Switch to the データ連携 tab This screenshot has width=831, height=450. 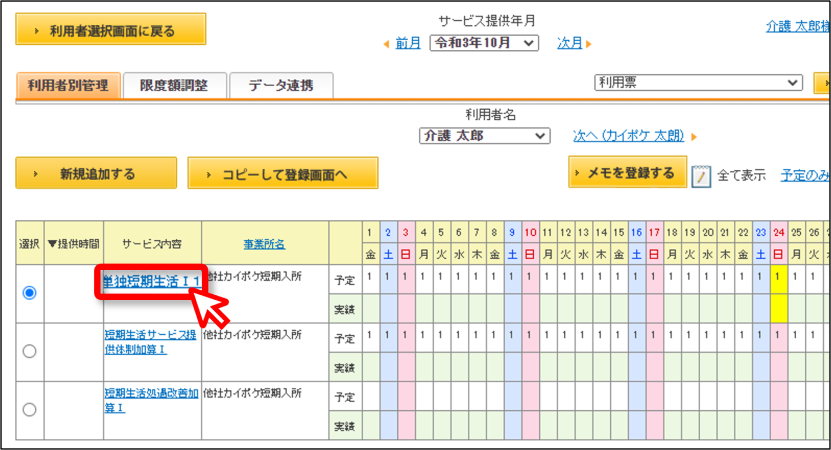(281, 85)
